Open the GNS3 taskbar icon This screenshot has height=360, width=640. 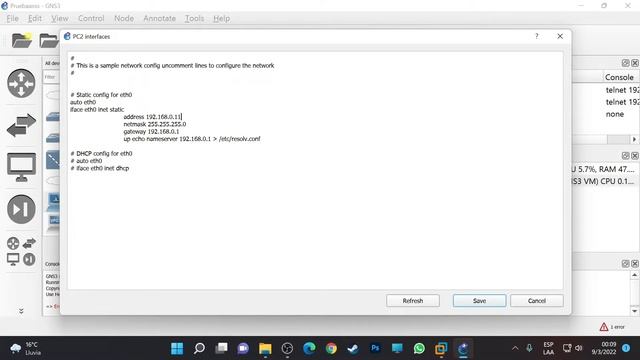point(463,349)
